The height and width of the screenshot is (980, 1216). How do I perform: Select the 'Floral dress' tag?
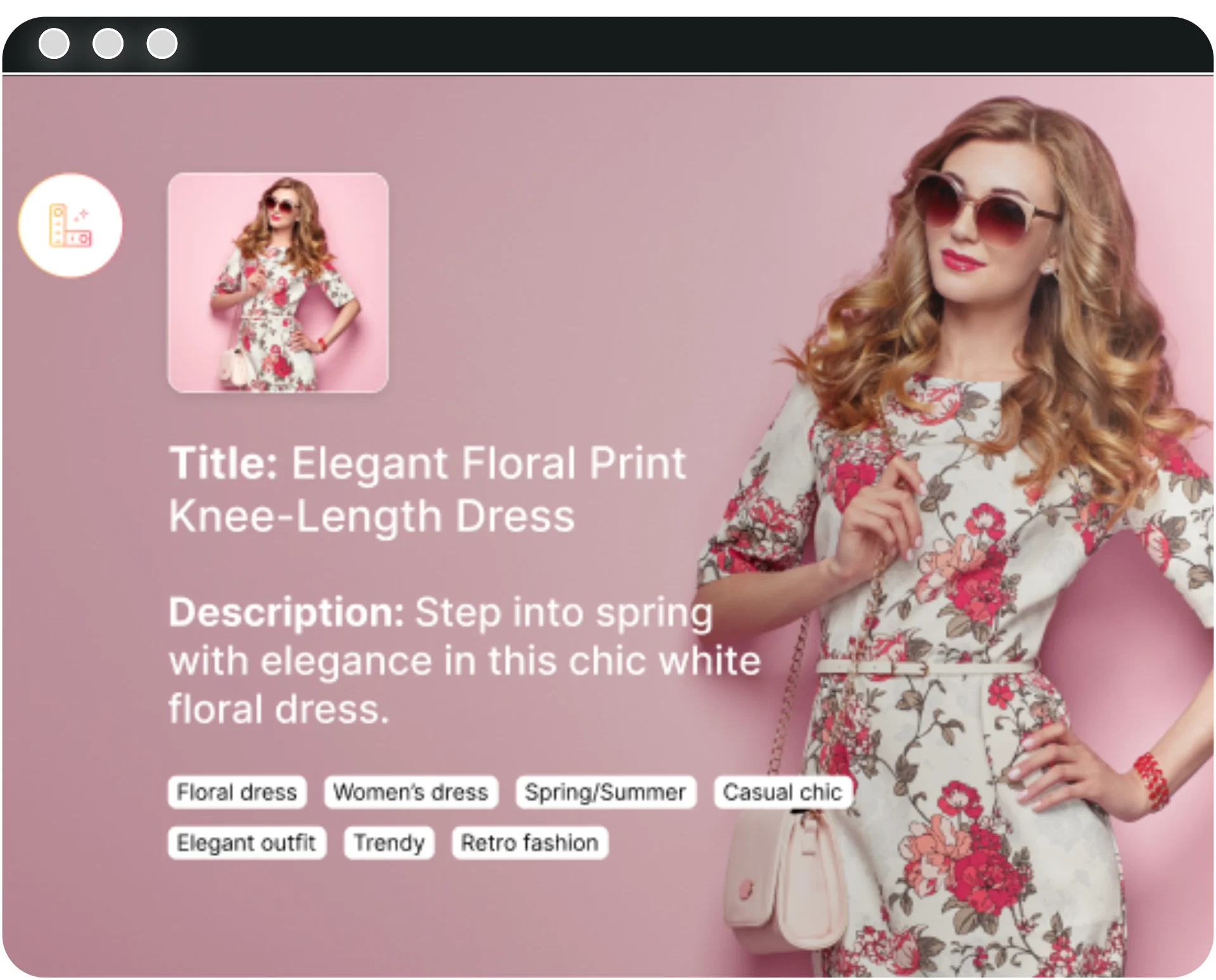click(237, 792)
